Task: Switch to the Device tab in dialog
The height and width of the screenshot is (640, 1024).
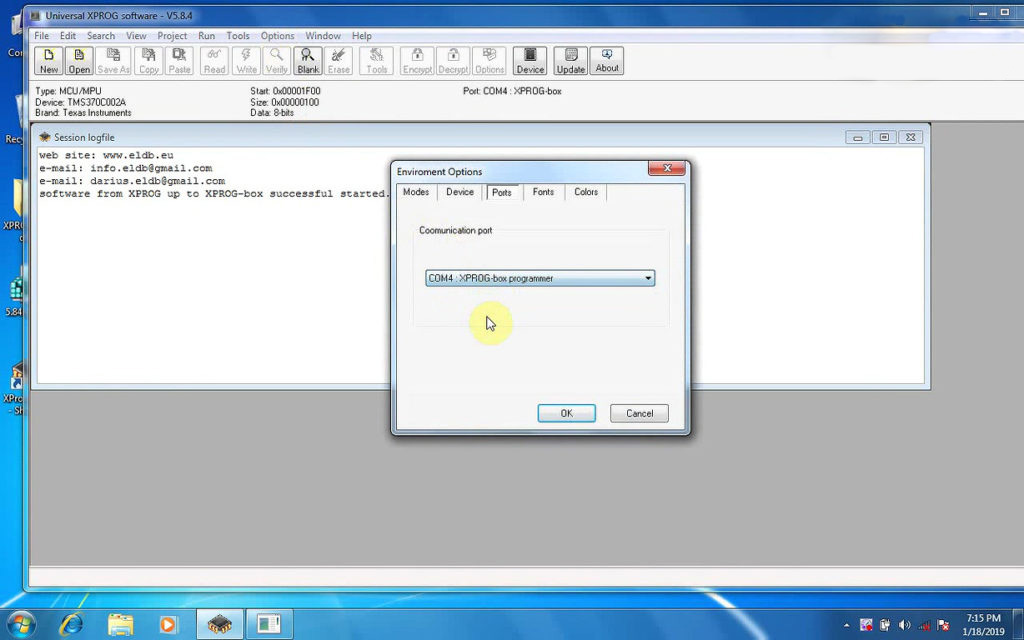Action: coord(460,192)
